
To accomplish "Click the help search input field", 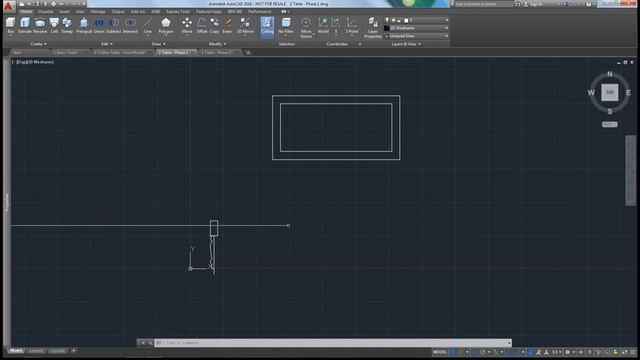I will [x=484, y=4].
